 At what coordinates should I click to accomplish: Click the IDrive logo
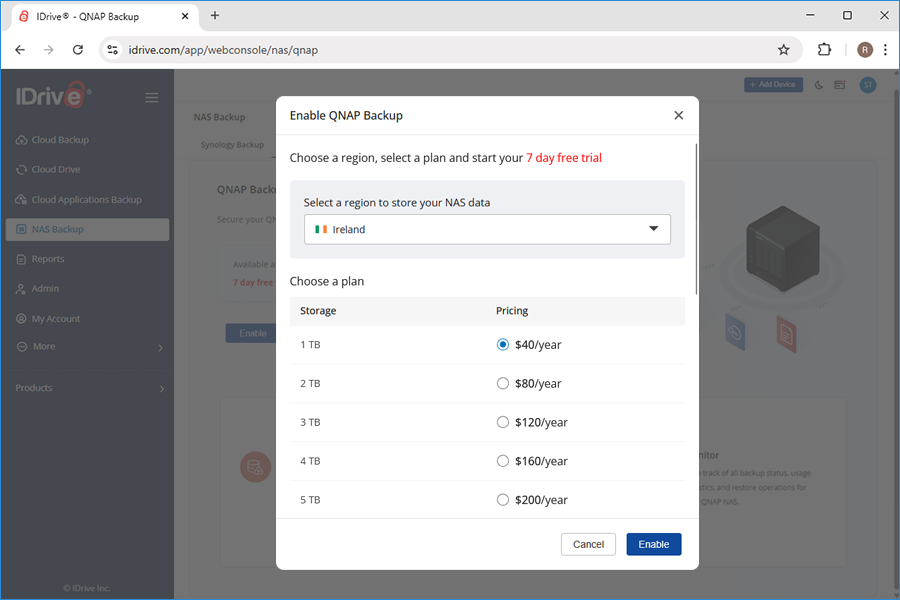tap(53, 95)
